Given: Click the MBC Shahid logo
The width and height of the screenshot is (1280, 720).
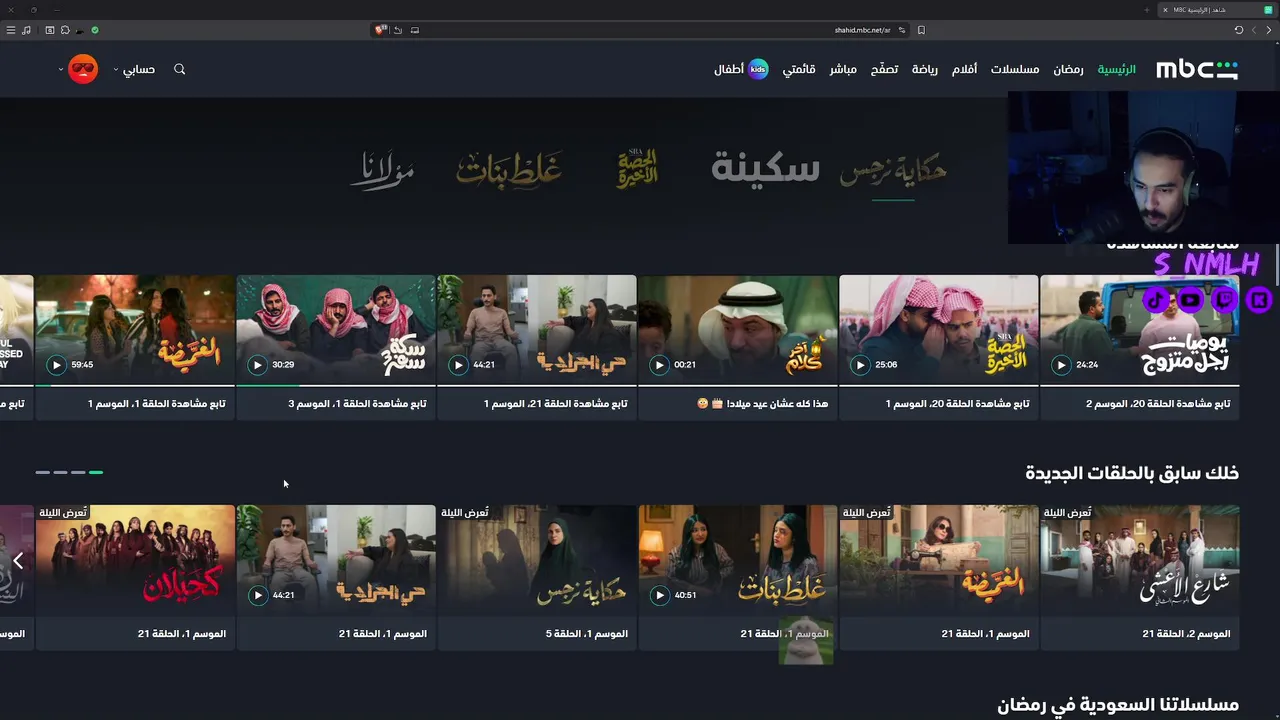Looking at the screenshot, I should pos(1197,69).
